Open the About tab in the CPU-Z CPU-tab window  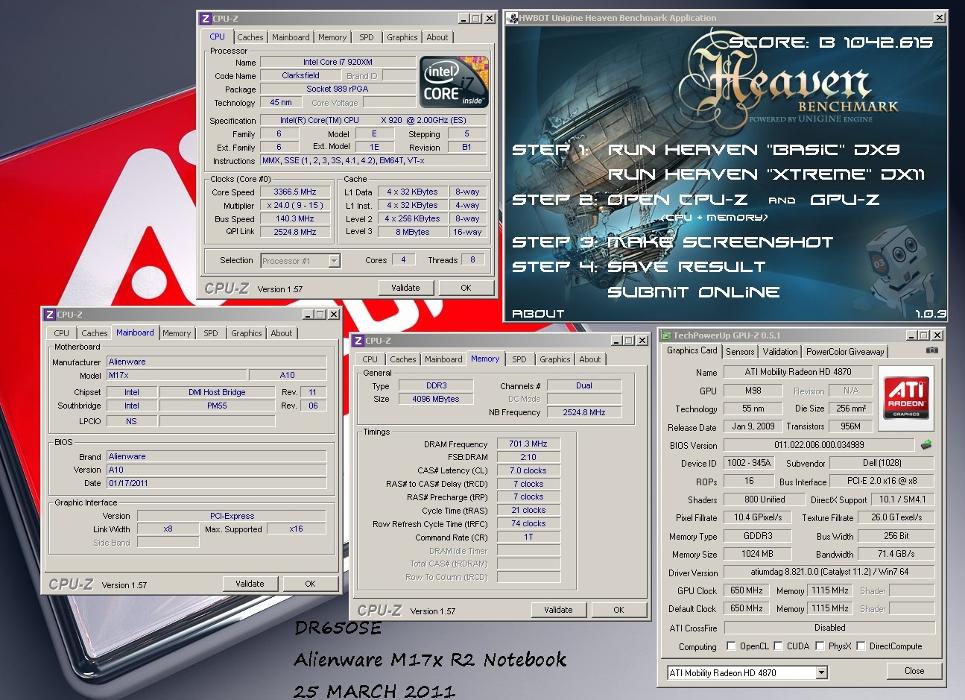point(437,37)
